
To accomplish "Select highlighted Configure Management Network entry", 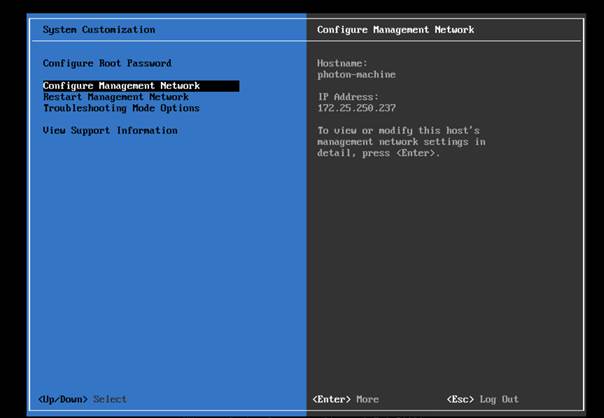I will click(x=141, y=86).
